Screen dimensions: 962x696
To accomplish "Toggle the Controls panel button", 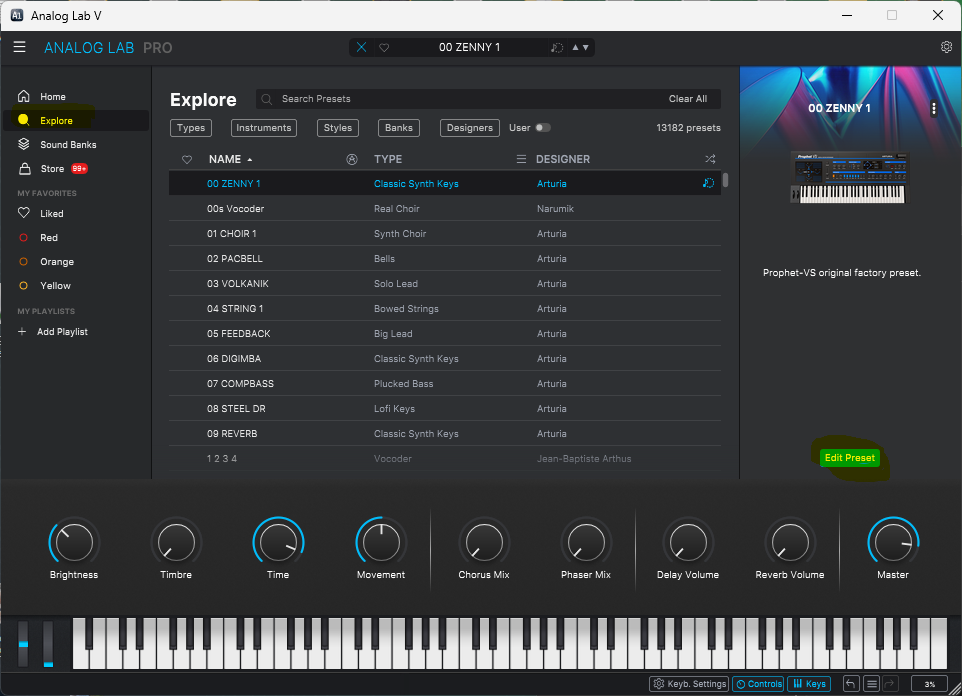I will coord(758,684).
